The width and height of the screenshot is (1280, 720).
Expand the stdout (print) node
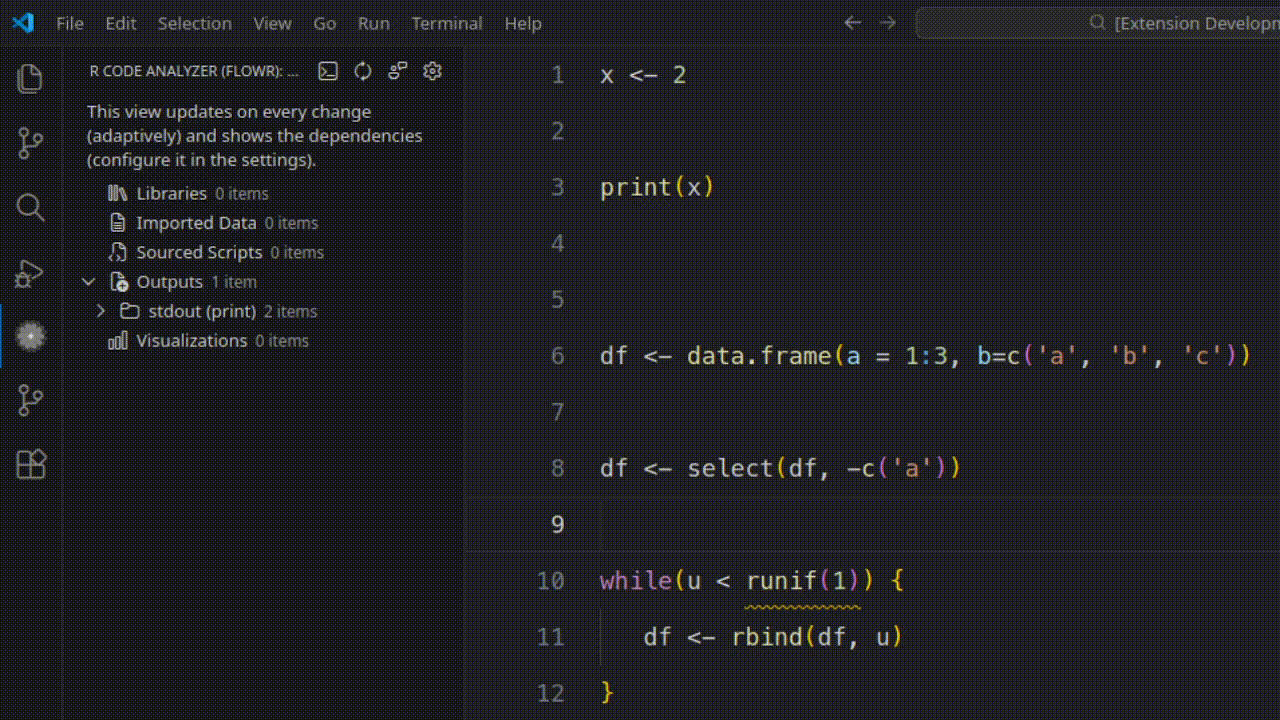[100, 311]
